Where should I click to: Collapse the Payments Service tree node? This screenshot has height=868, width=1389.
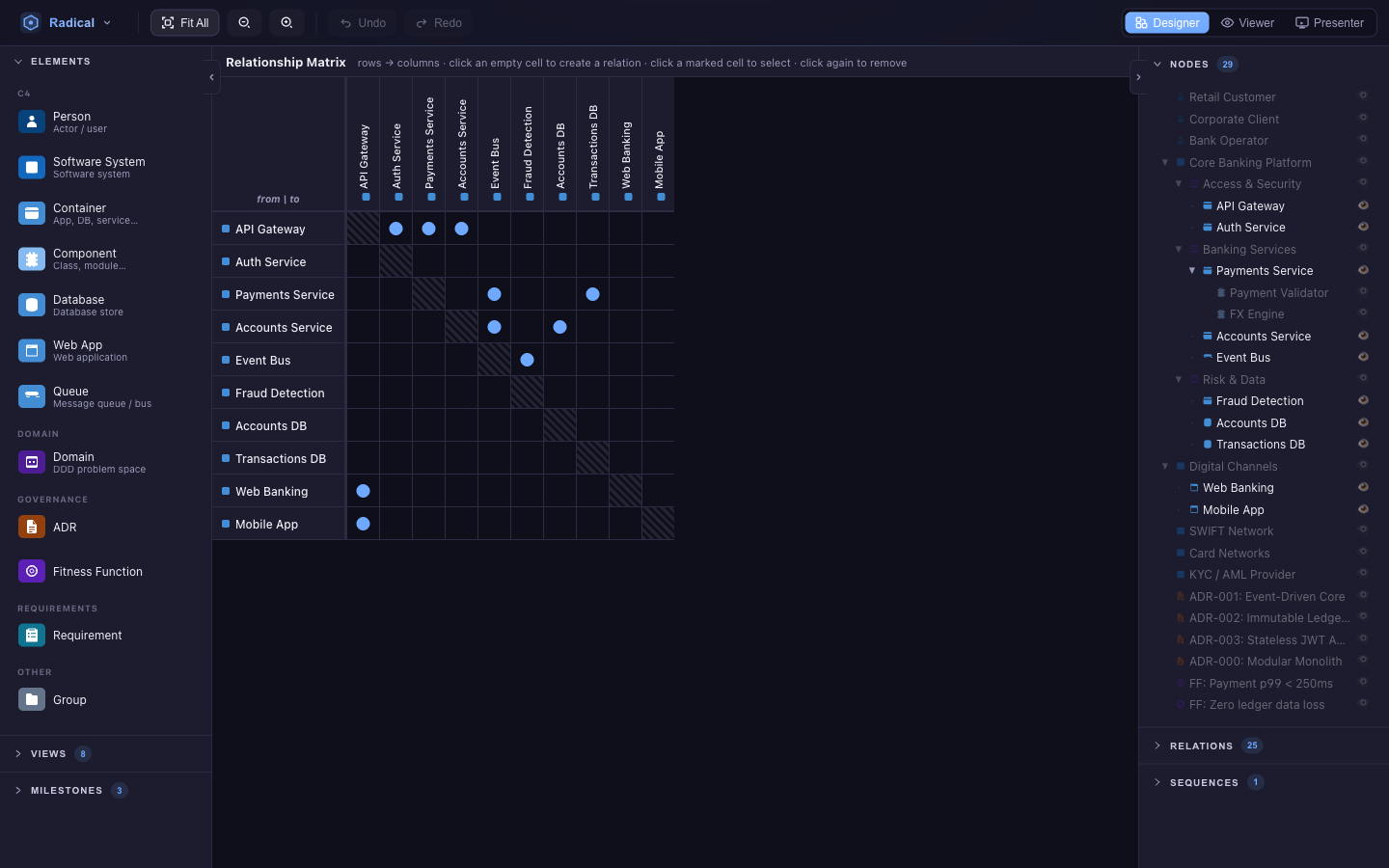click(1192, 270)
